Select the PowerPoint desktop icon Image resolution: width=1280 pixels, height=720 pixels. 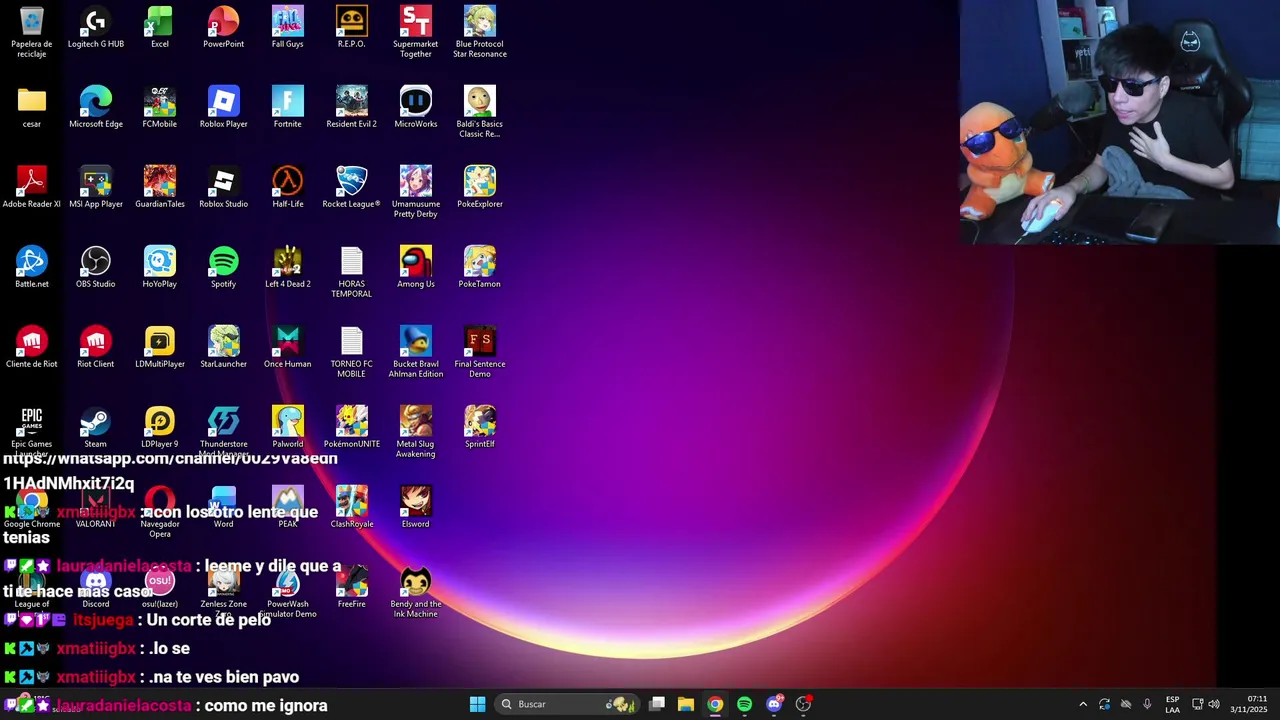click(x=224, y=28)
